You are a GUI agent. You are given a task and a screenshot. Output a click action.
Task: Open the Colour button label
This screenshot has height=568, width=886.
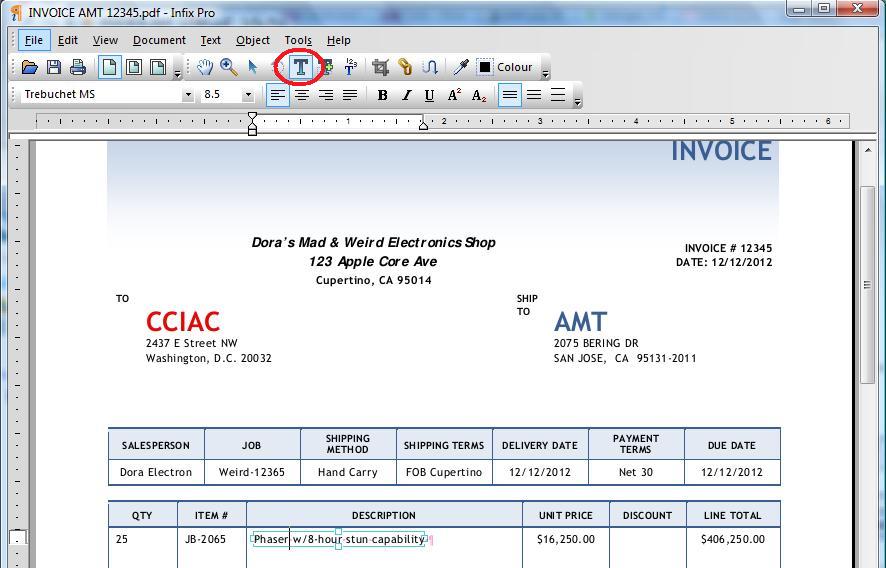pyautogui.click(x=515, y=67)
